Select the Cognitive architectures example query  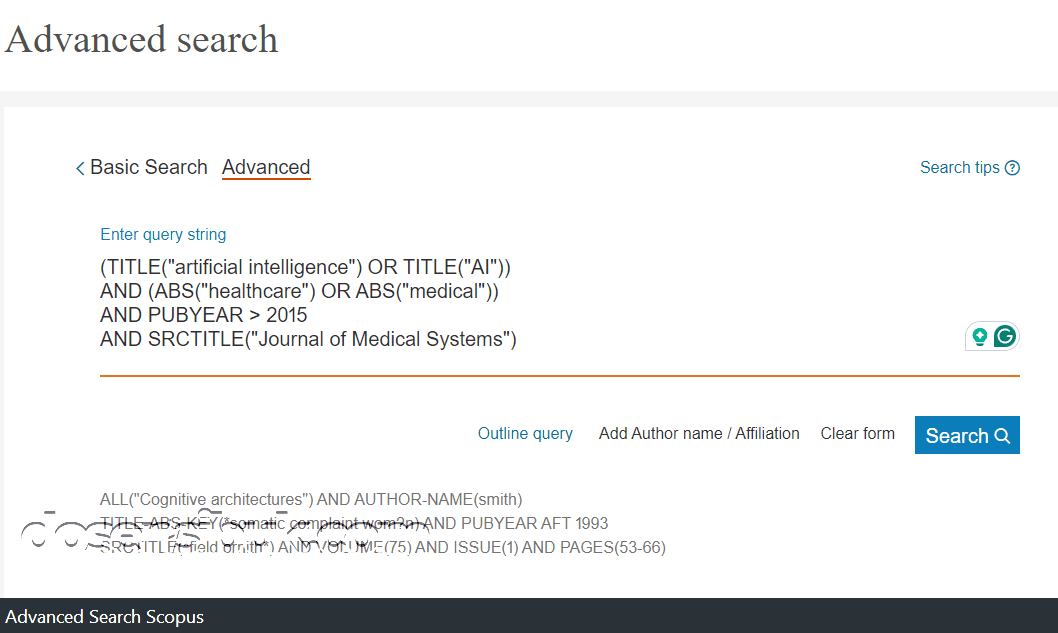click(x=311, y=499)
